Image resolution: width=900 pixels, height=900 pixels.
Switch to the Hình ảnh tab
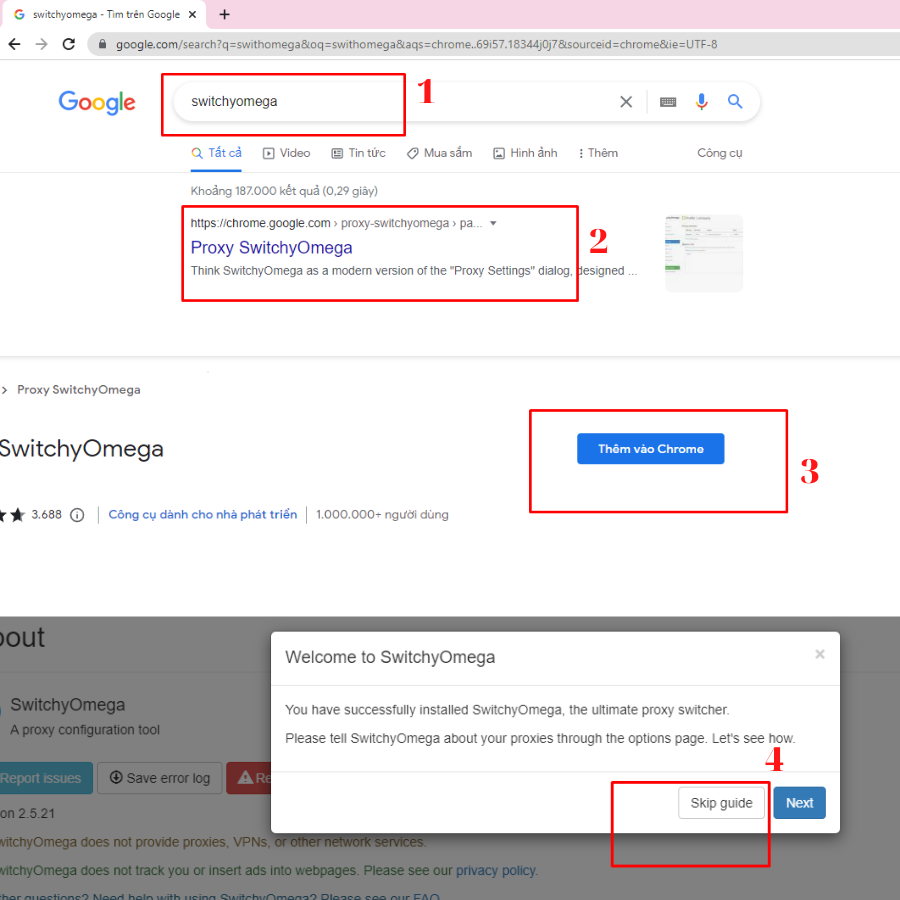pyautogui.click(x=525, y=153)
